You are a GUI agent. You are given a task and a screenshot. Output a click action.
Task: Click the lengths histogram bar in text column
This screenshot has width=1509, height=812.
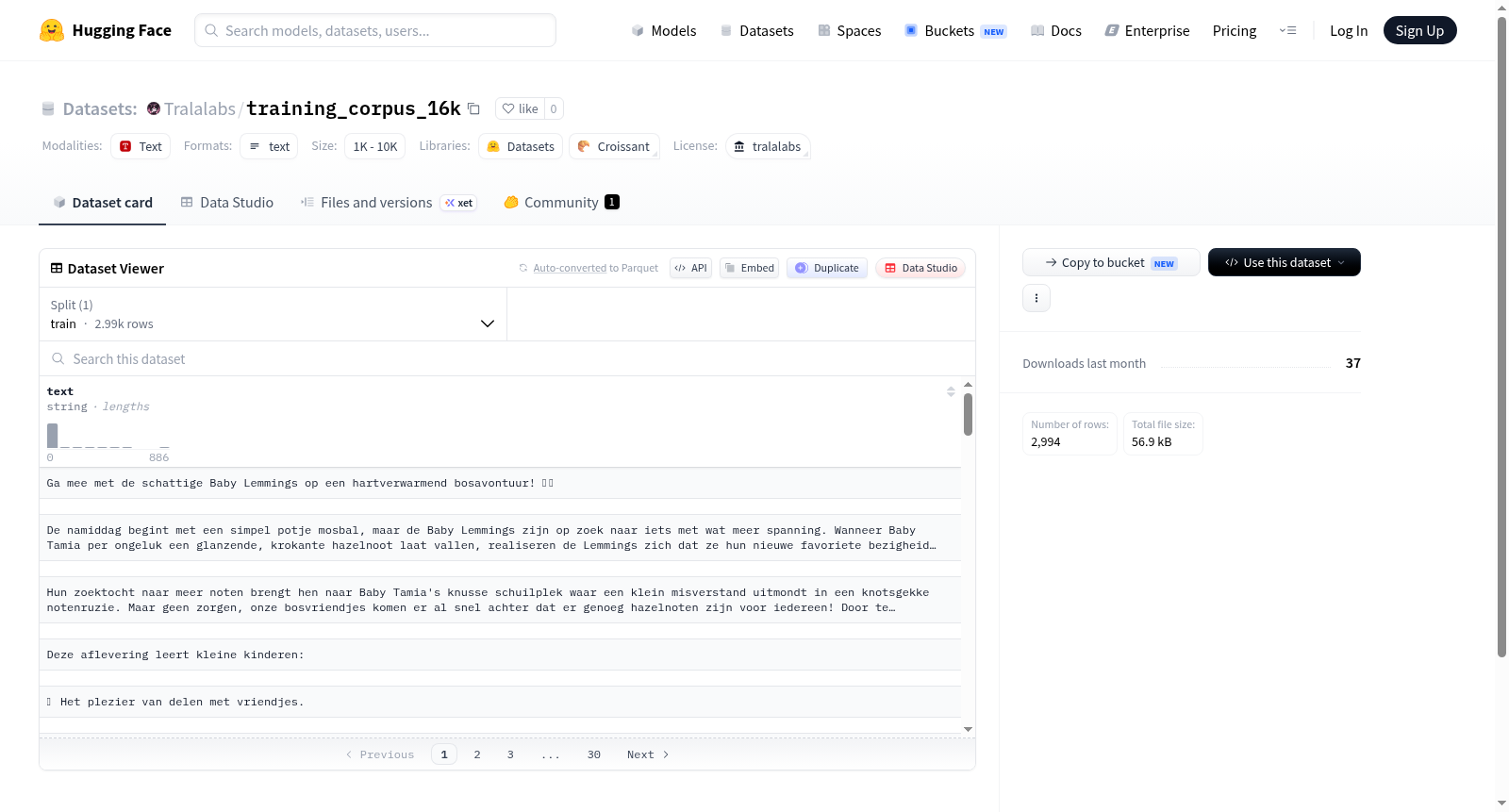click(x=53, y=435)
